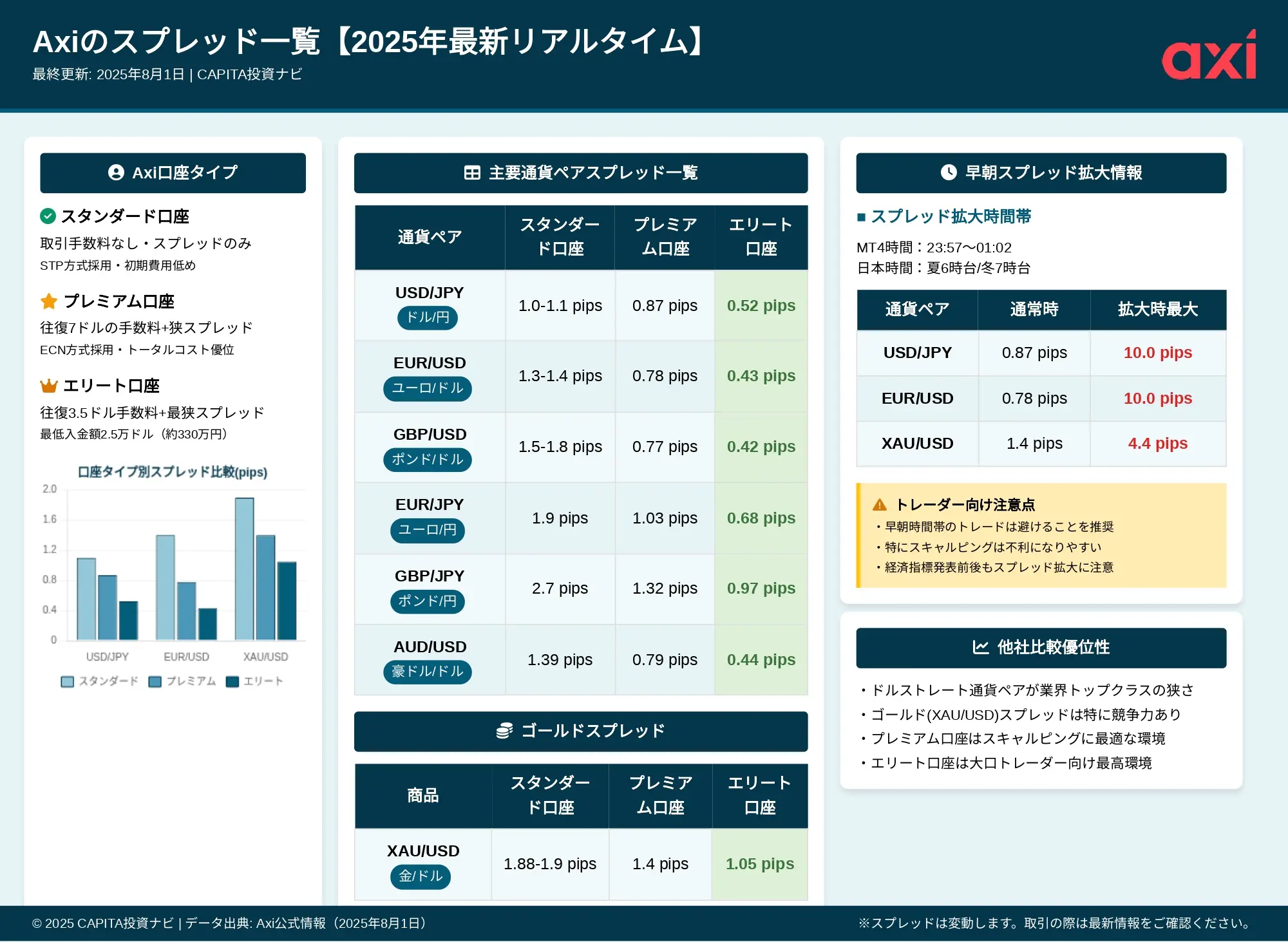
Task: Click the エリート legend swatch under chart
Action: click(x=232, y=681)
